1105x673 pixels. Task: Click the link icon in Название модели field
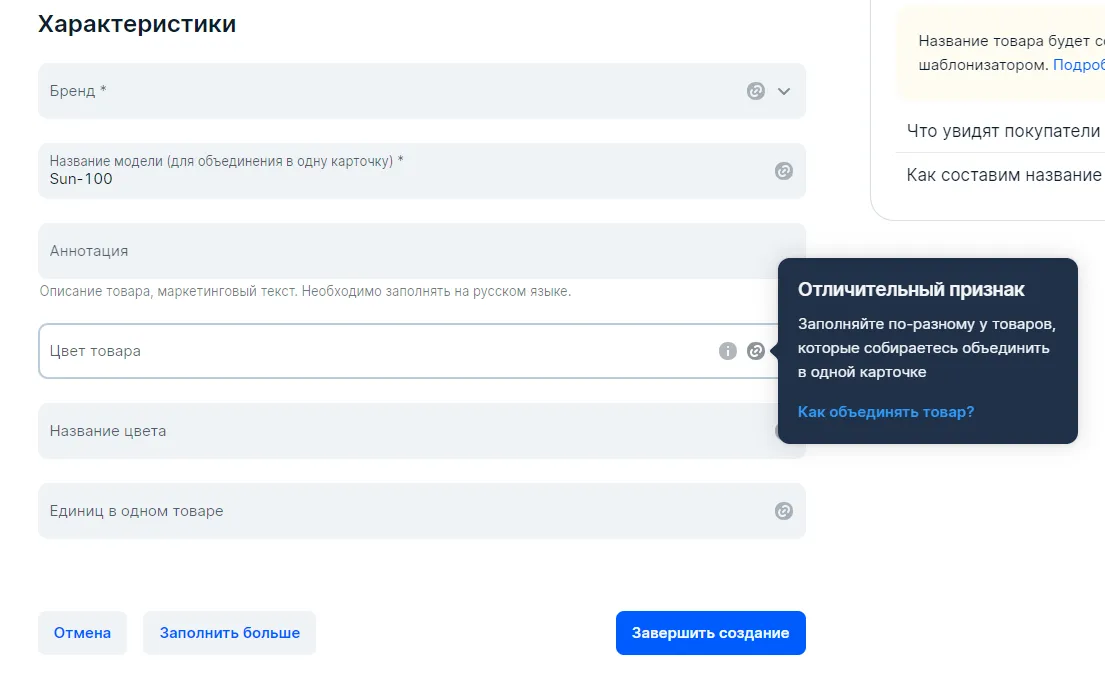click(x=784, y=171)
